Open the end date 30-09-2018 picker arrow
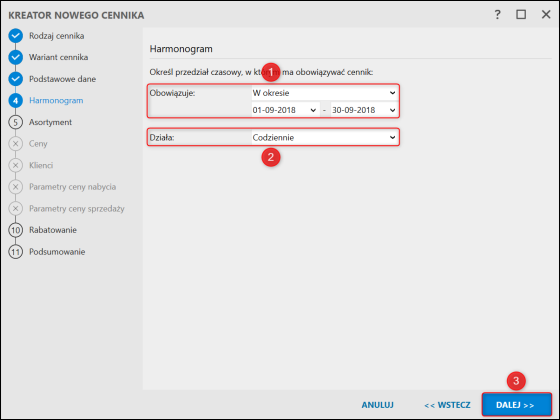Screen dimensions: 560x420 coord(392,110)
